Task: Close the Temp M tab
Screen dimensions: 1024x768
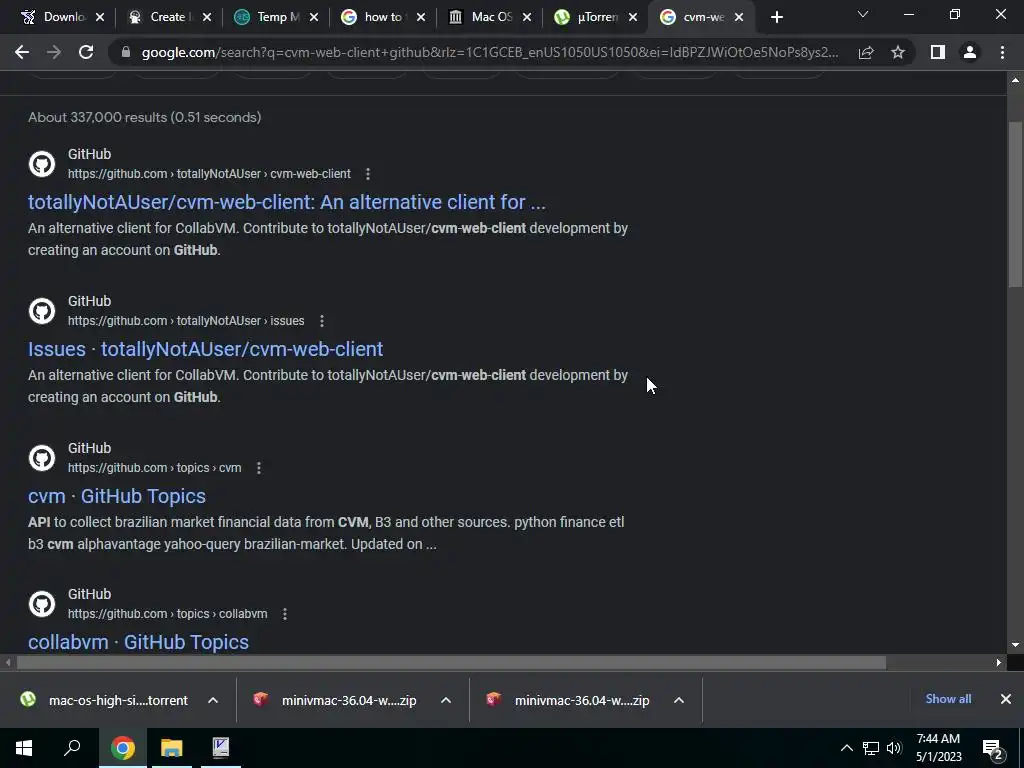Action: pos(314,18)
